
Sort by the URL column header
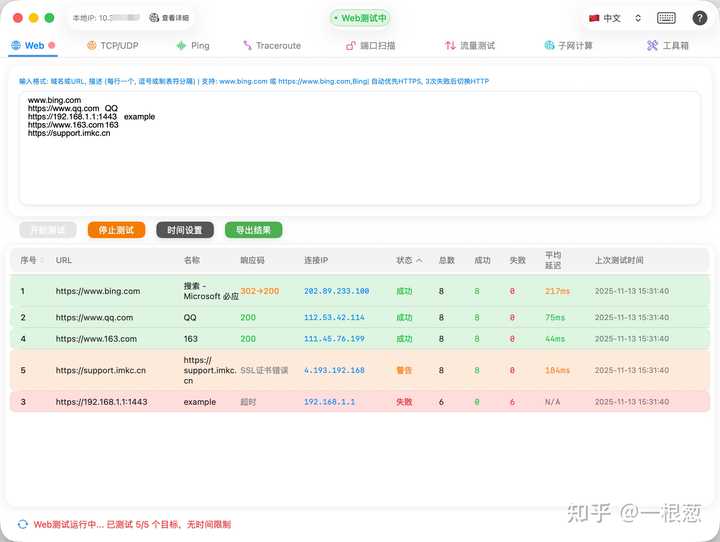click(63, 260)
